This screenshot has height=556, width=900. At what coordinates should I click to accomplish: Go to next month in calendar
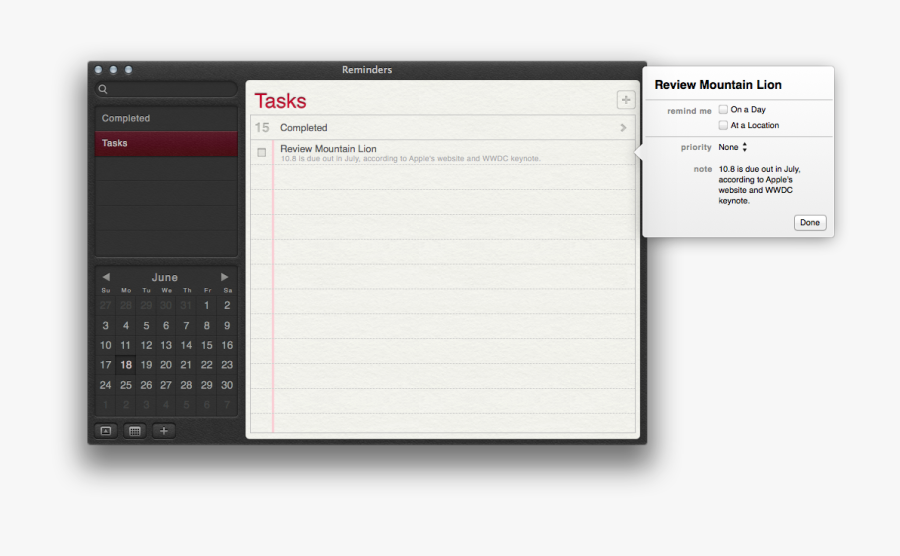click(225, 277)
